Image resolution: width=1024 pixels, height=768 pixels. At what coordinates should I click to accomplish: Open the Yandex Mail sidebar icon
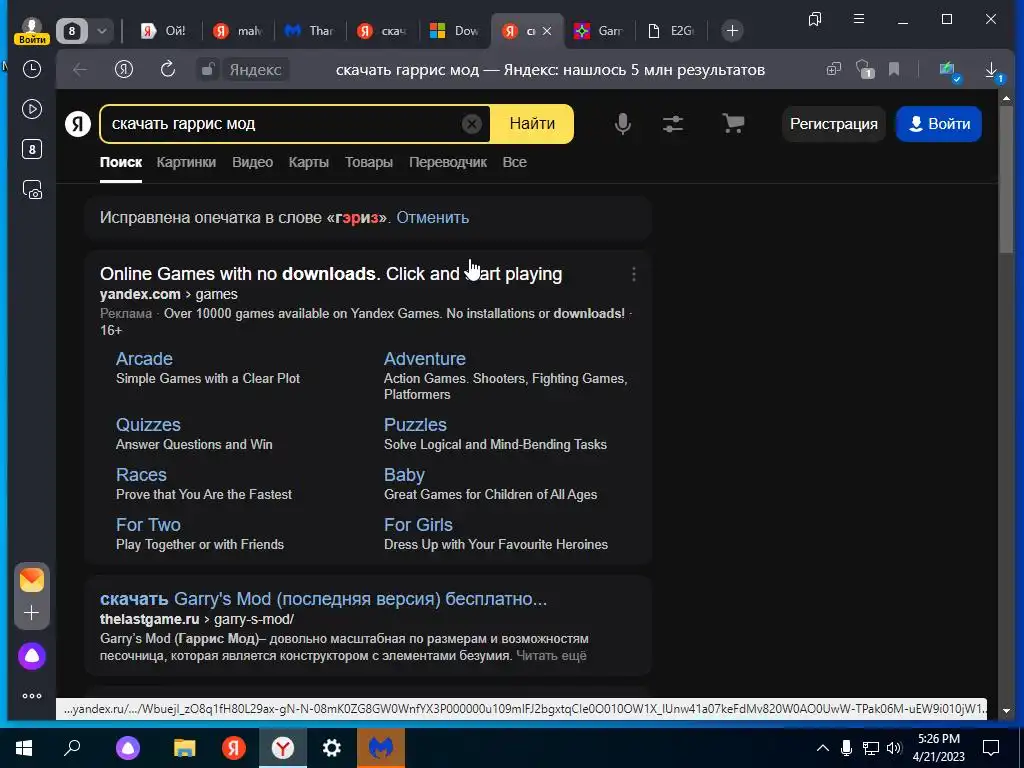pyautogui.click(x=31, y=580)
